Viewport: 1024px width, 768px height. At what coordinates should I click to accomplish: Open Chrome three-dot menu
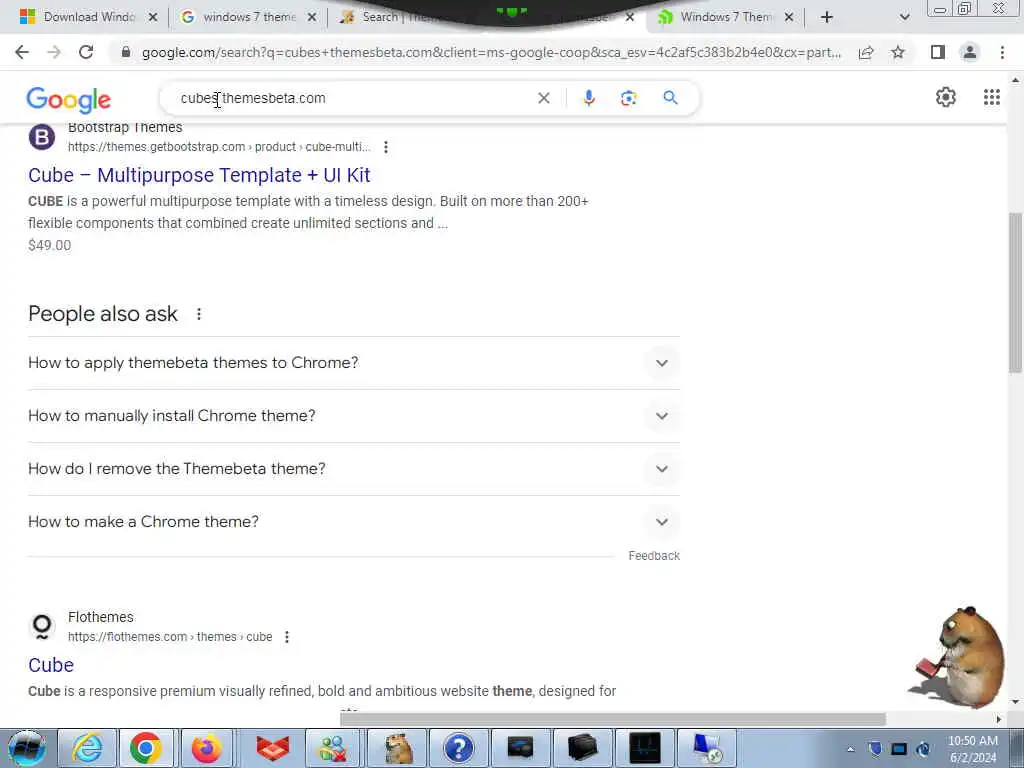click(x=1002, y=52)
